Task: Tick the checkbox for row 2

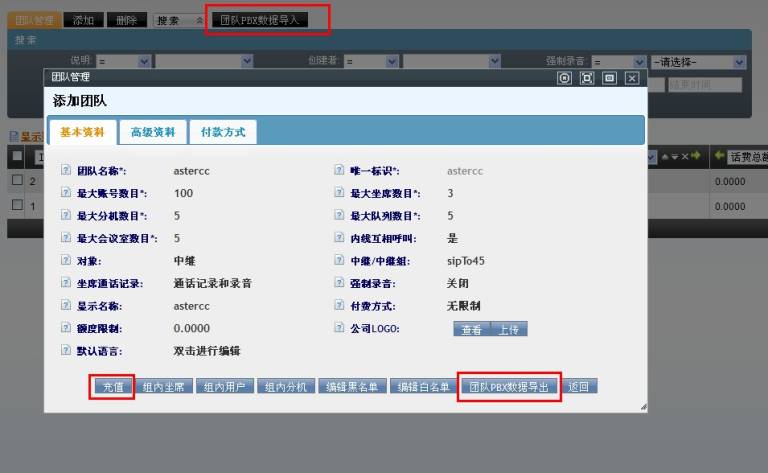Action: pyautogui.click(x=16, y=181)
